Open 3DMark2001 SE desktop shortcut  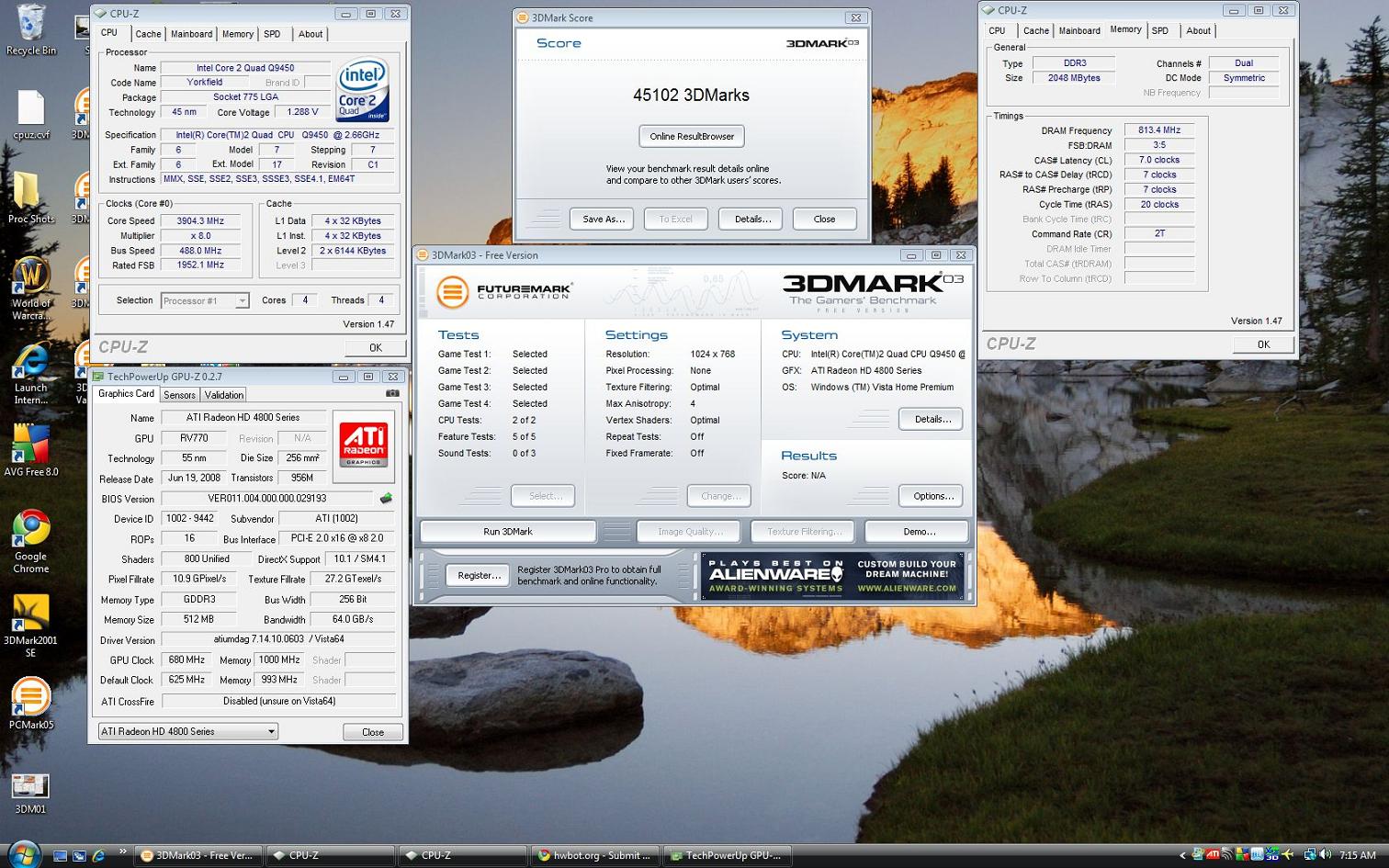pos(30,626)
